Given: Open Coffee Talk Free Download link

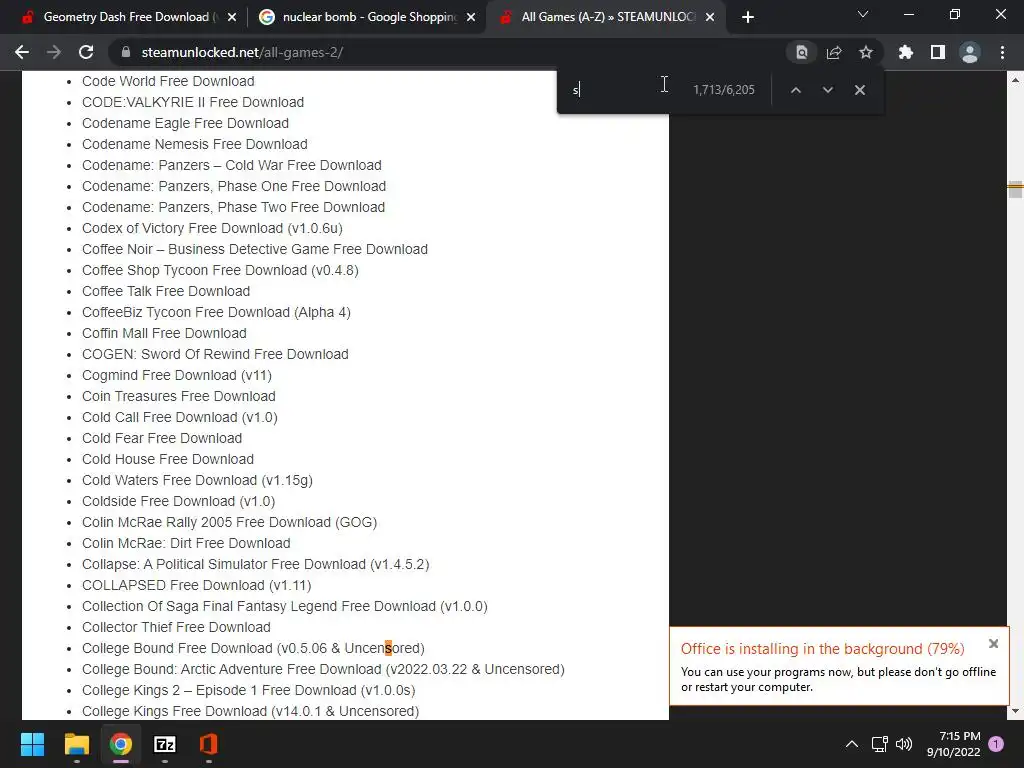Looking at the screenshot, I should click(166, 291).
